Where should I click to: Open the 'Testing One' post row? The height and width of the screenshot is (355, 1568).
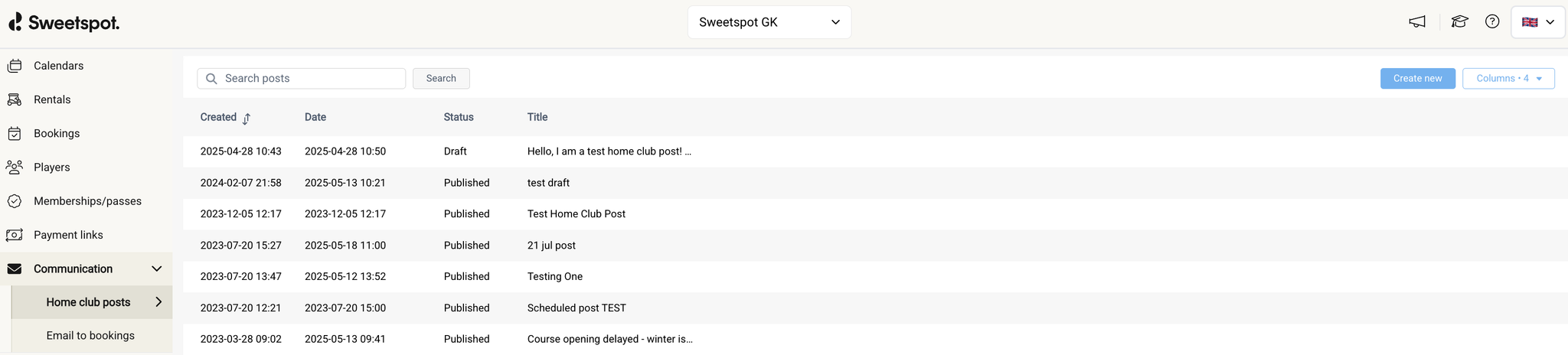555,277
